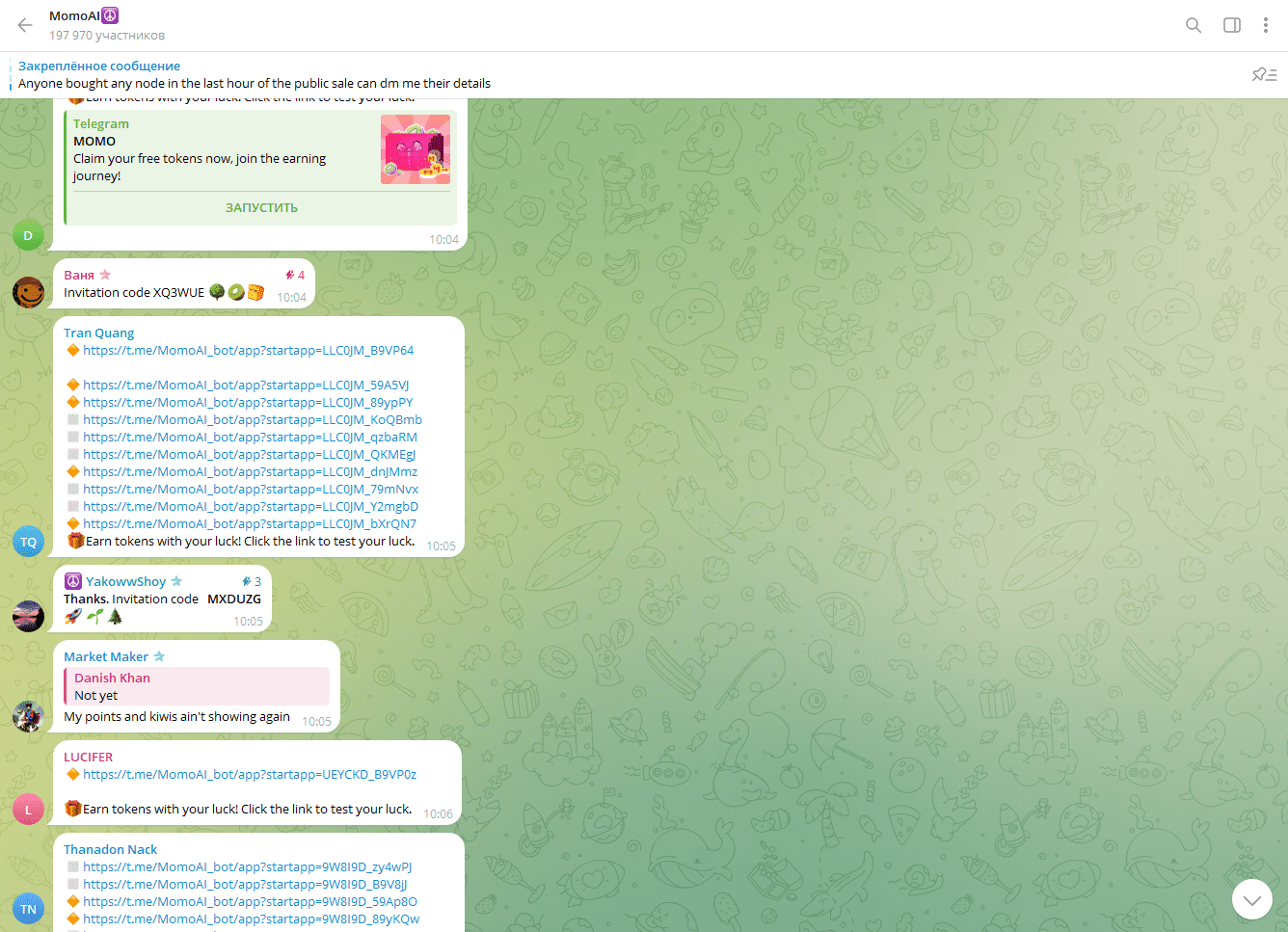
Task: Open link ending 9W8I9D_B9V8jJ
Action: [245, 884]
